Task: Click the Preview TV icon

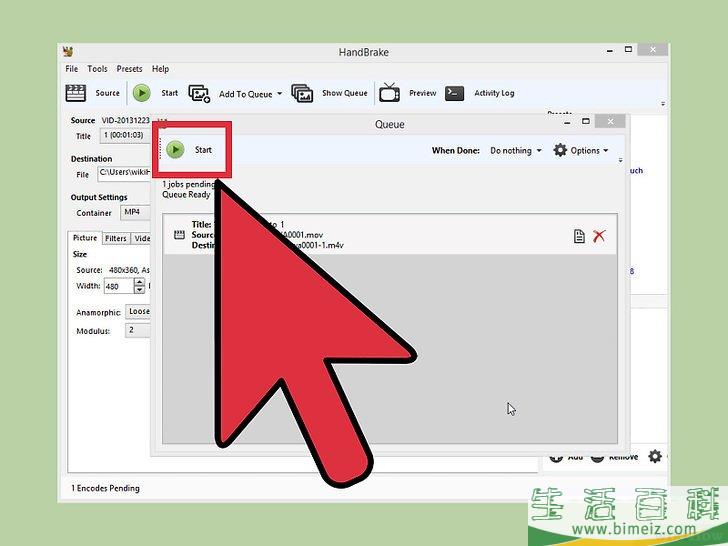Action: (x=389, y=92)
